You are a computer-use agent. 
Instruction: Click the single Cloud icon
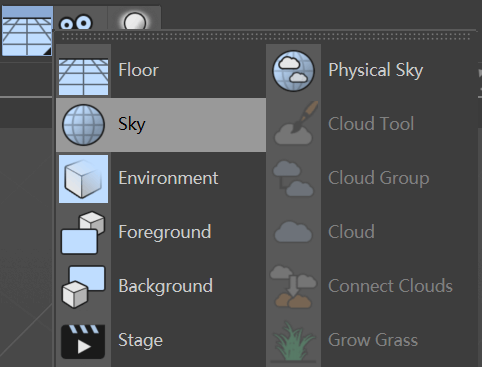click(293, 232)
